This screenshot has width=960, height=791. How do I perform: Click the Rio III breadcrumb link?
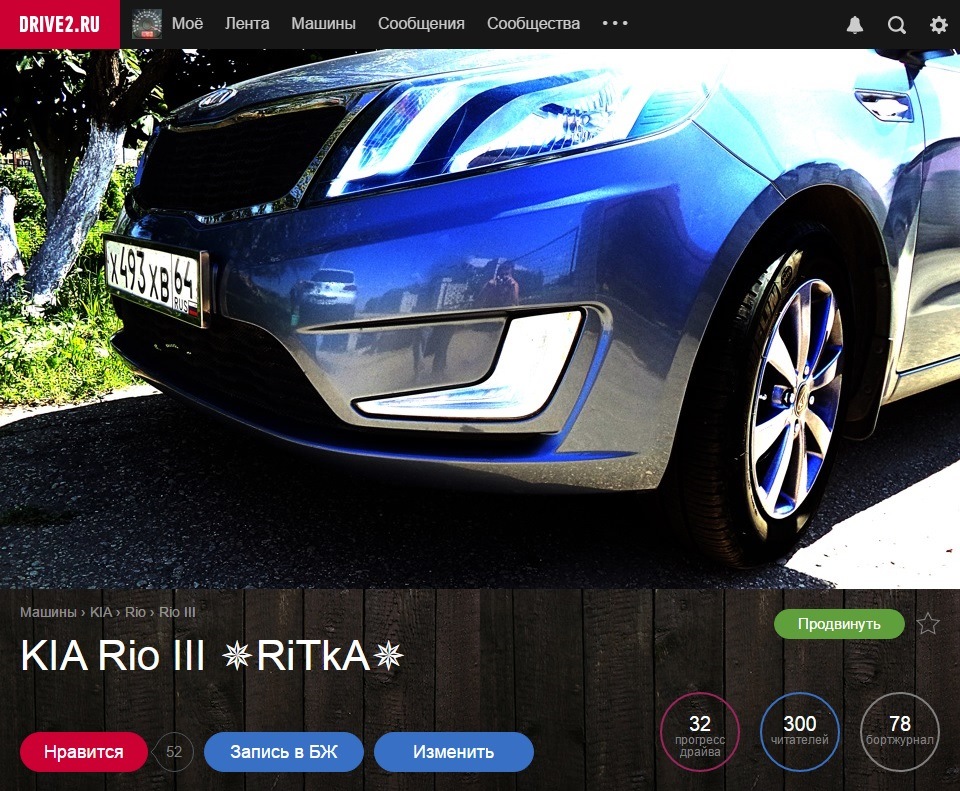click(x=177, y=612)
